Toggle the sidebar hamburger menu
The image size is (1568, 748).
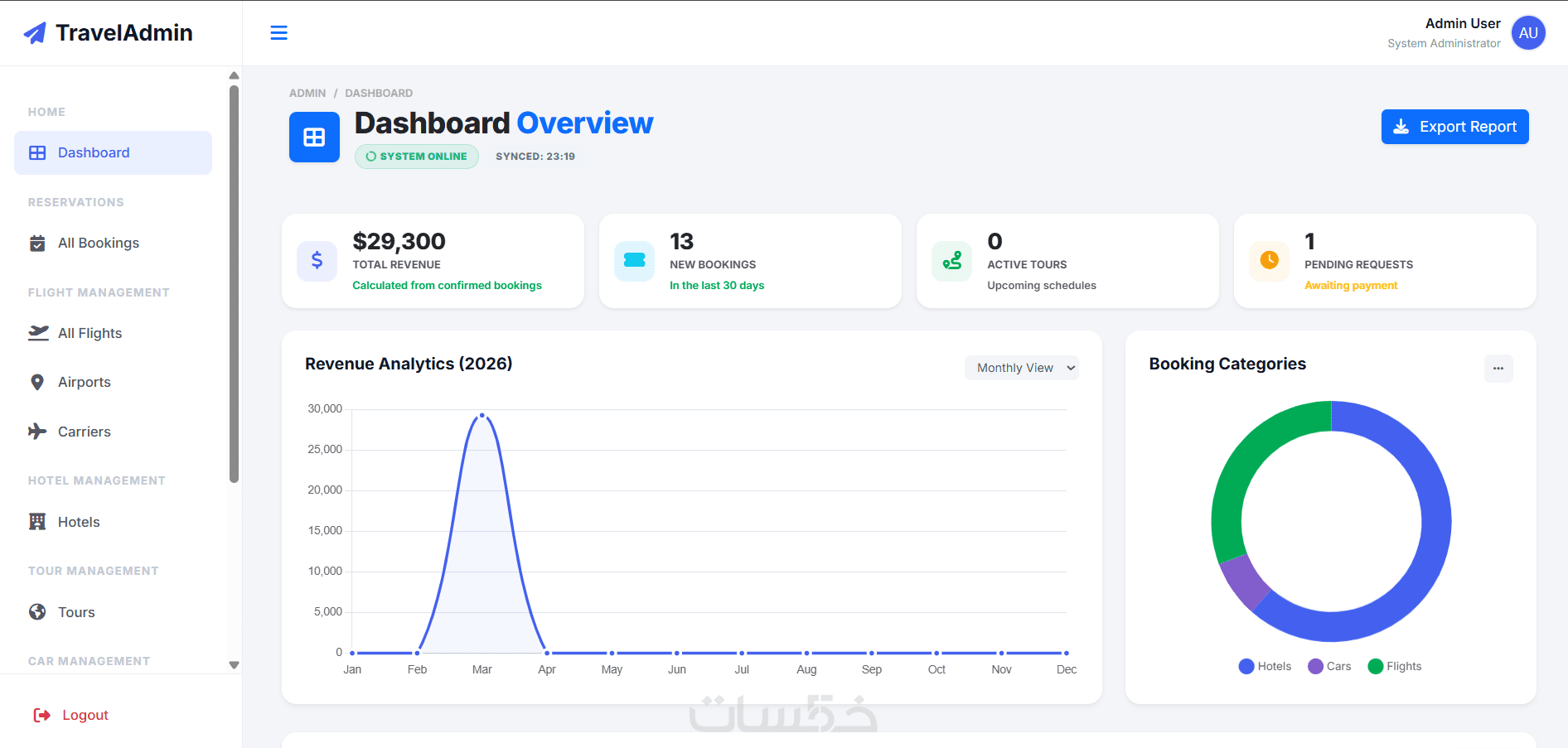(278, 33)
